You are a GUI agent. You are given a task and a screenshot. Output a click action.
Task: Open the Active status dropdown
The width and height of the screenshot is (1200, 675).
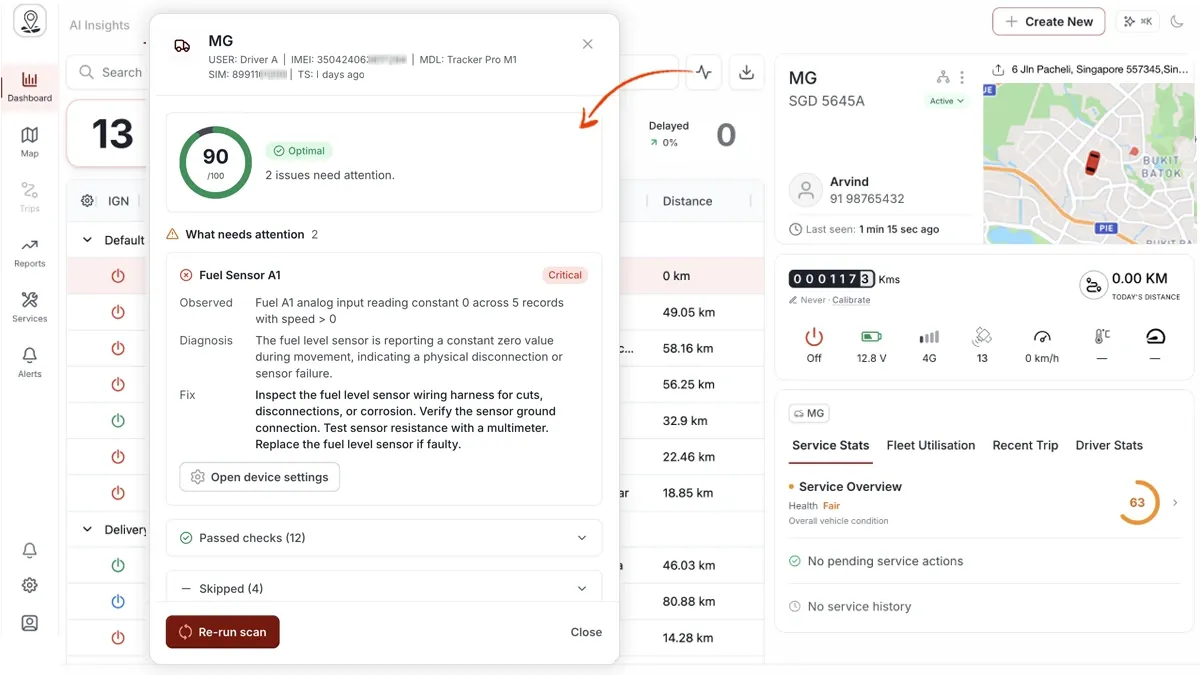pos(946,101)
